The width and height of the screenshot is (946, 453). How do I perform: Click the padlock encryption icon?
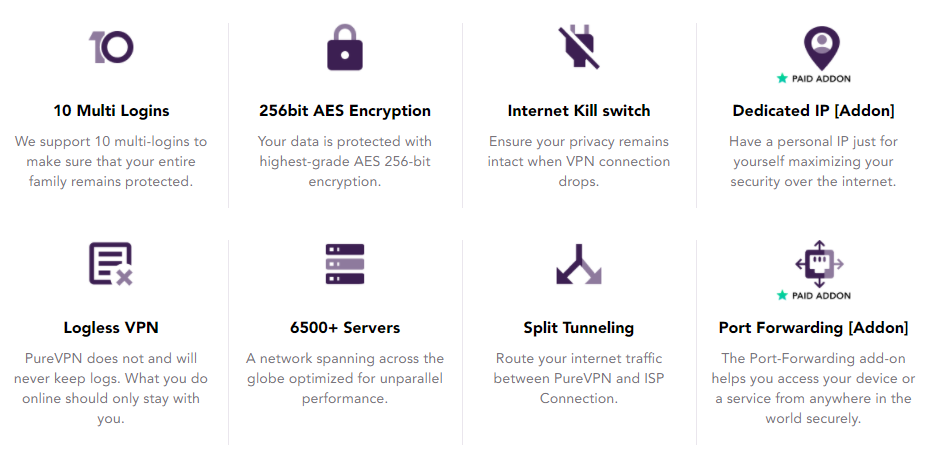click(x=345, y=47)
